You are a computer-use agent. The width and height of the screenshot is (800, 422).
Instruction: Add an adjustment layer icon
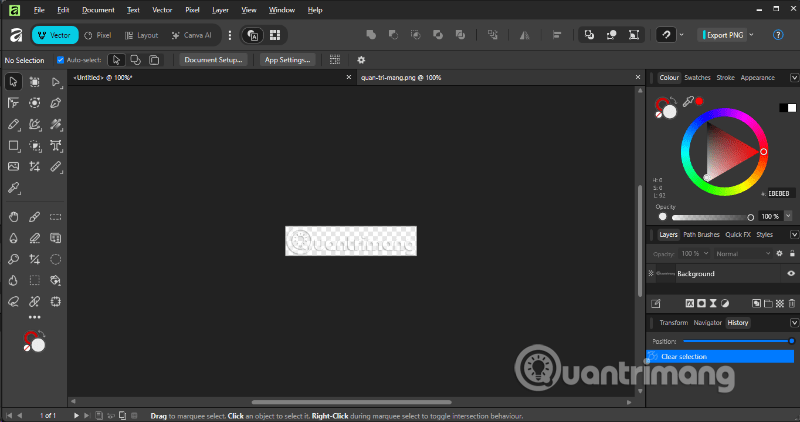coord(725,303)
